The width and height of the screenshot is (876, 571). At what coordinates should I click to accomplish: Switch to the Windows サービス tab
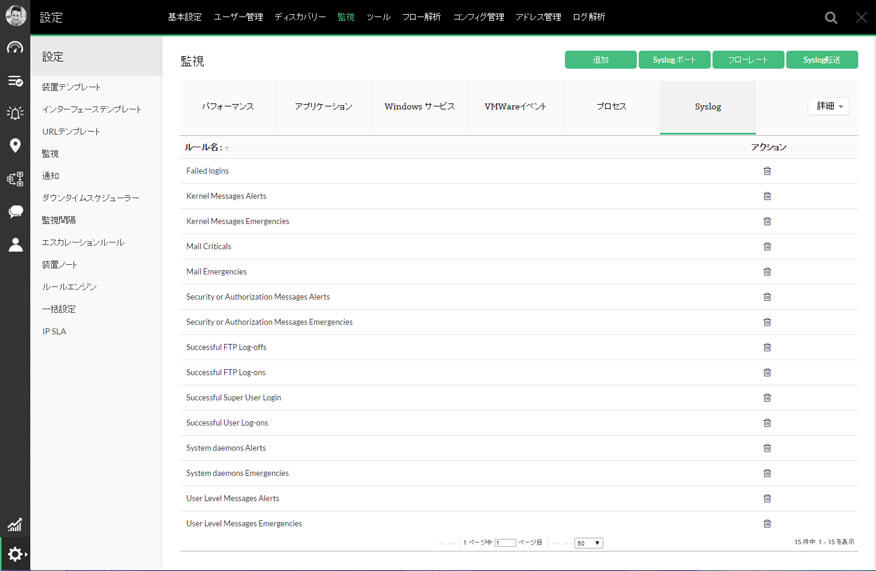click(419, 106)
